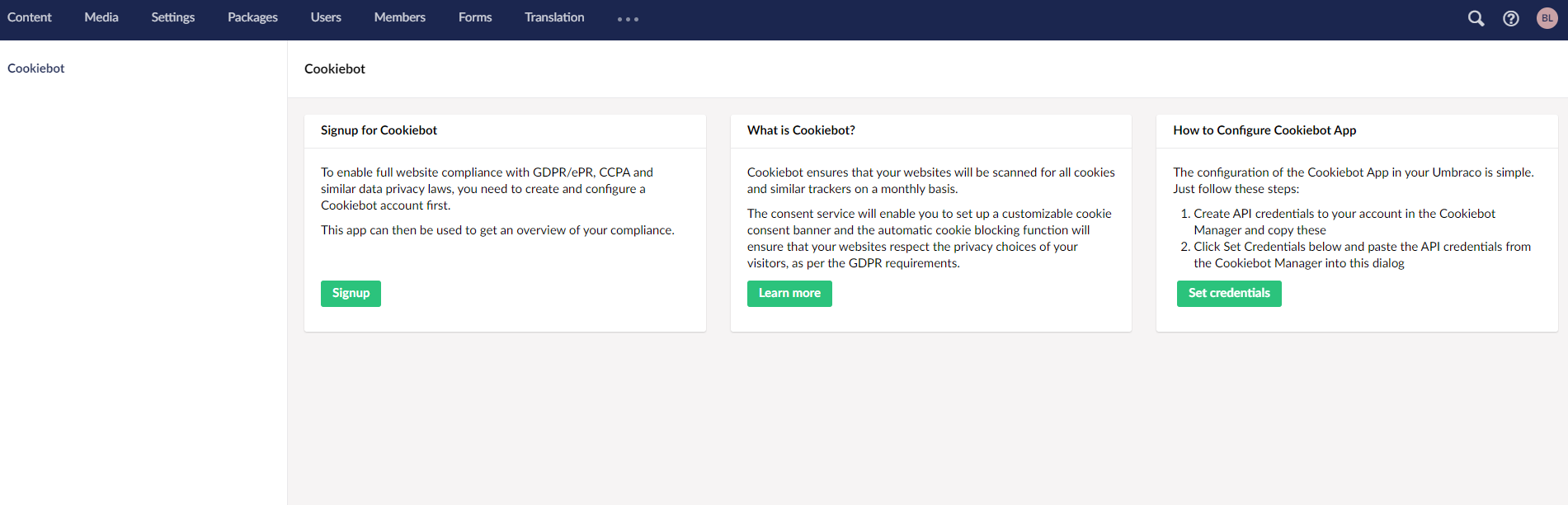
Task: Click the green Signup button
Action: 351,293
